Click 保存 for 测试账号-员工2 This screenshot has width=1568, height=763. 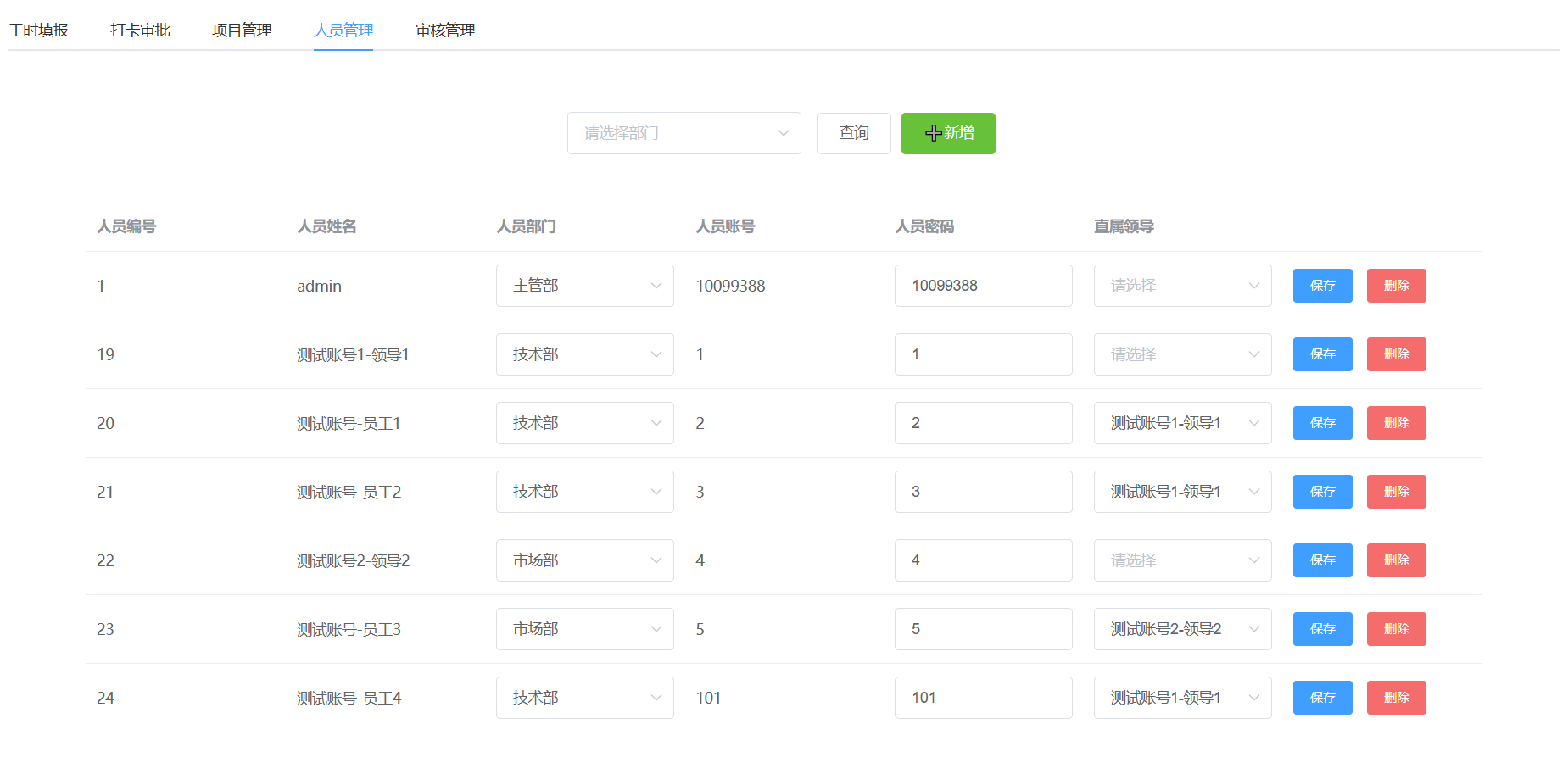point(1323,492)
